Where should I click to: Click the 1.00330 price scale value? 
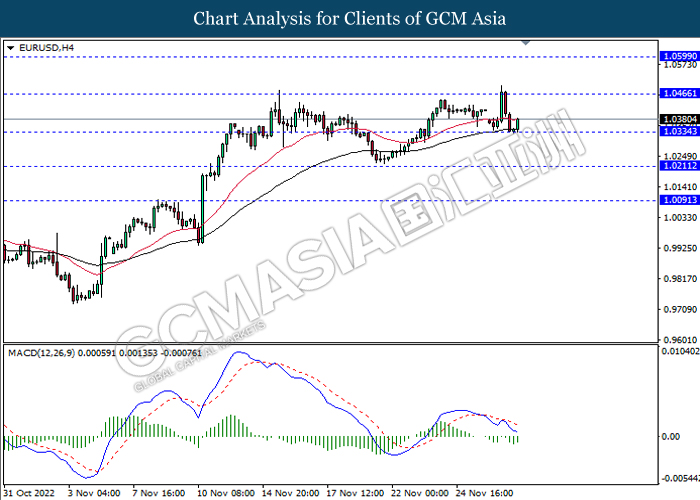point(680,217)
